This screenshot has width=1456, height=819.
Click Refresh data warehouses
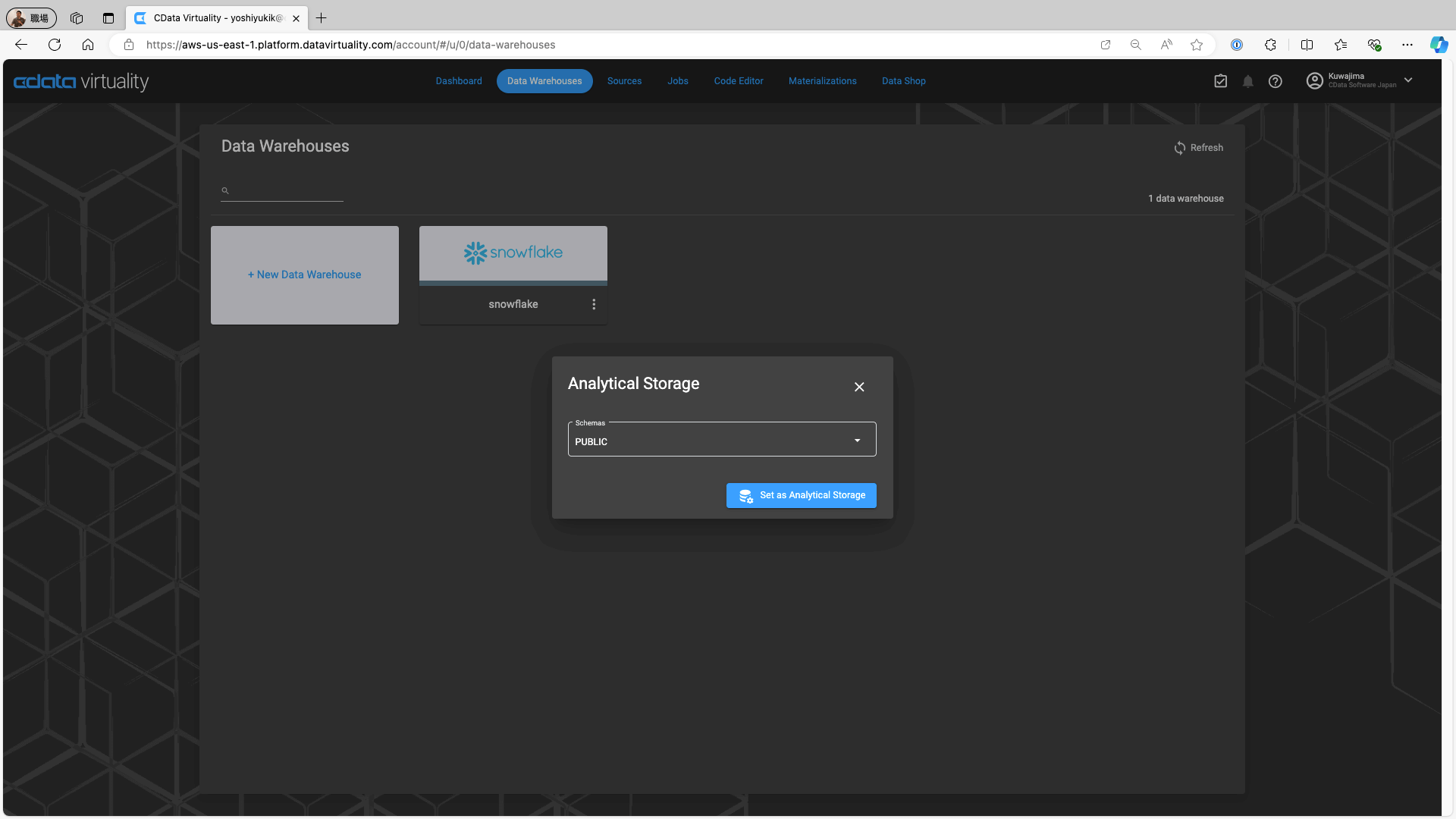click(1198, 148)
